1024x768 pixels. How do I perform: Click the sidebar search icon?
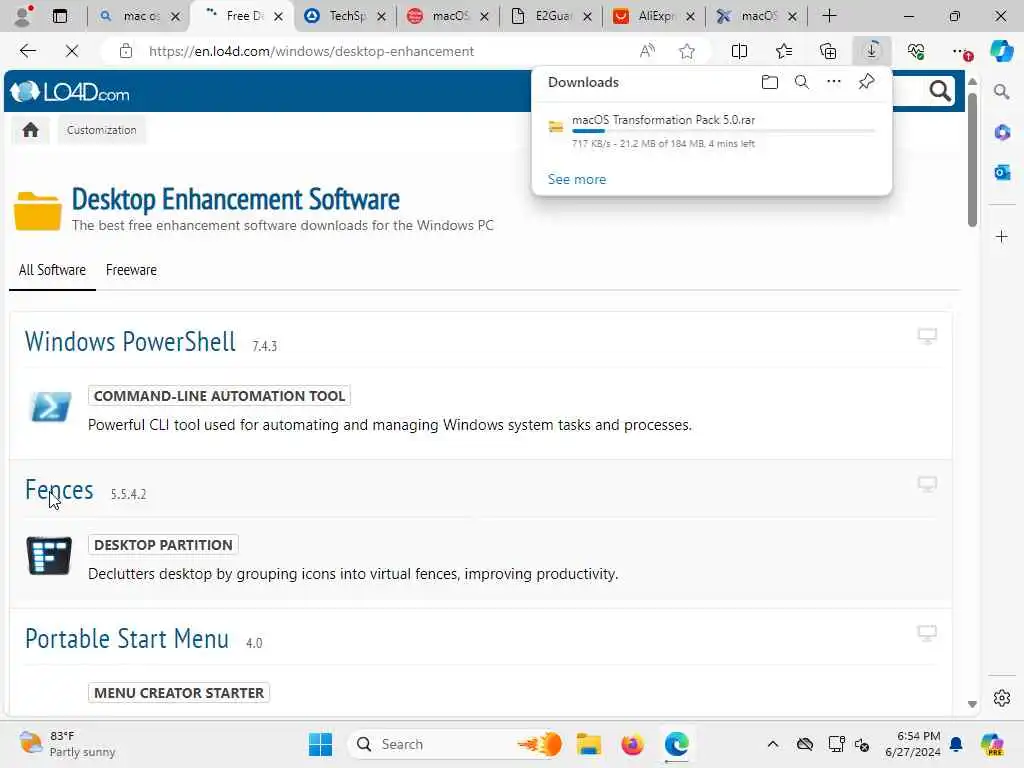click(1002, 92)
